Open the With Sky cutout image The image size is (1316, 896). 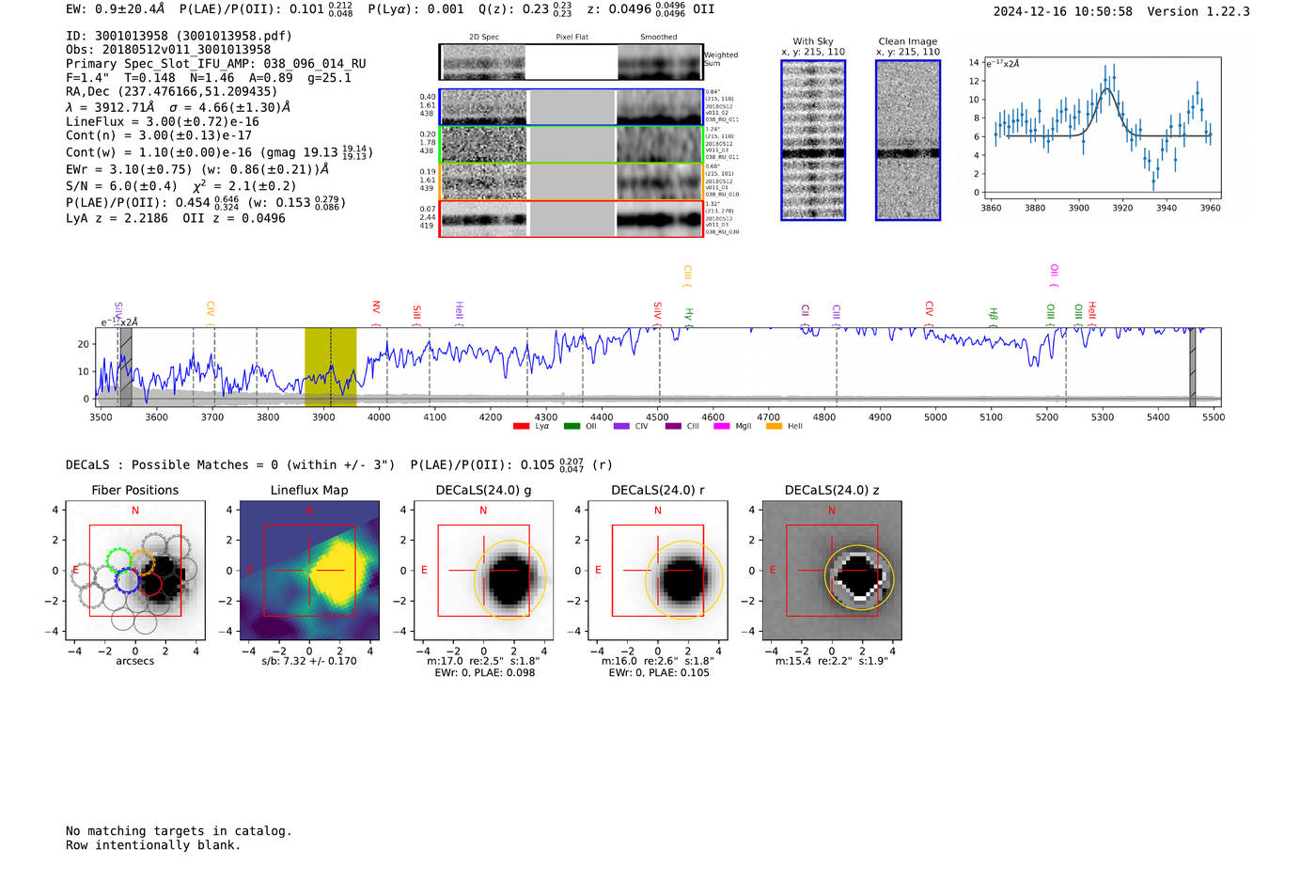[x=813, y=140]
